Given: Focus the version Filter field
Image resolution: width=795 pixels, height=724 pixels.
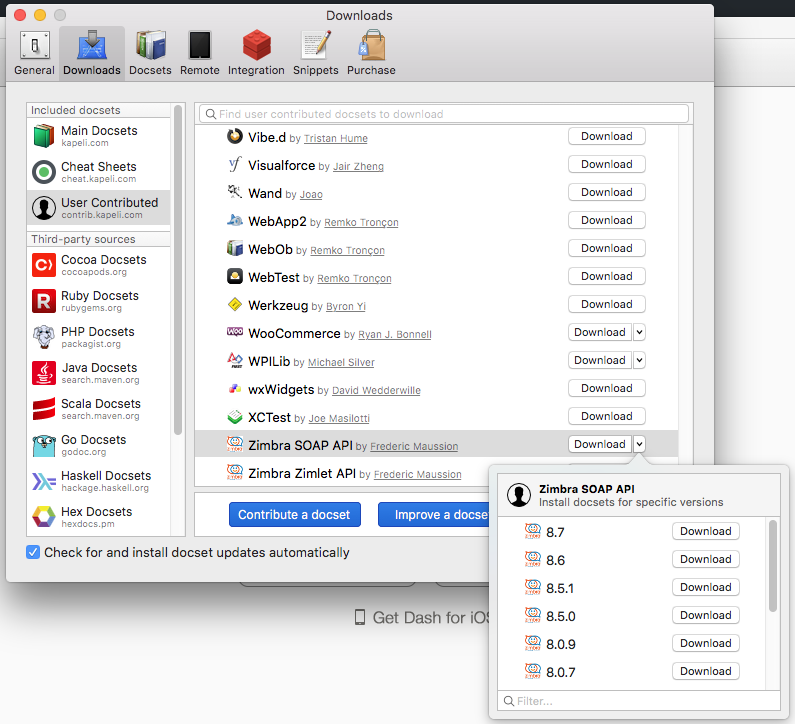Looking at the screenshot, I should pos(638,701).
